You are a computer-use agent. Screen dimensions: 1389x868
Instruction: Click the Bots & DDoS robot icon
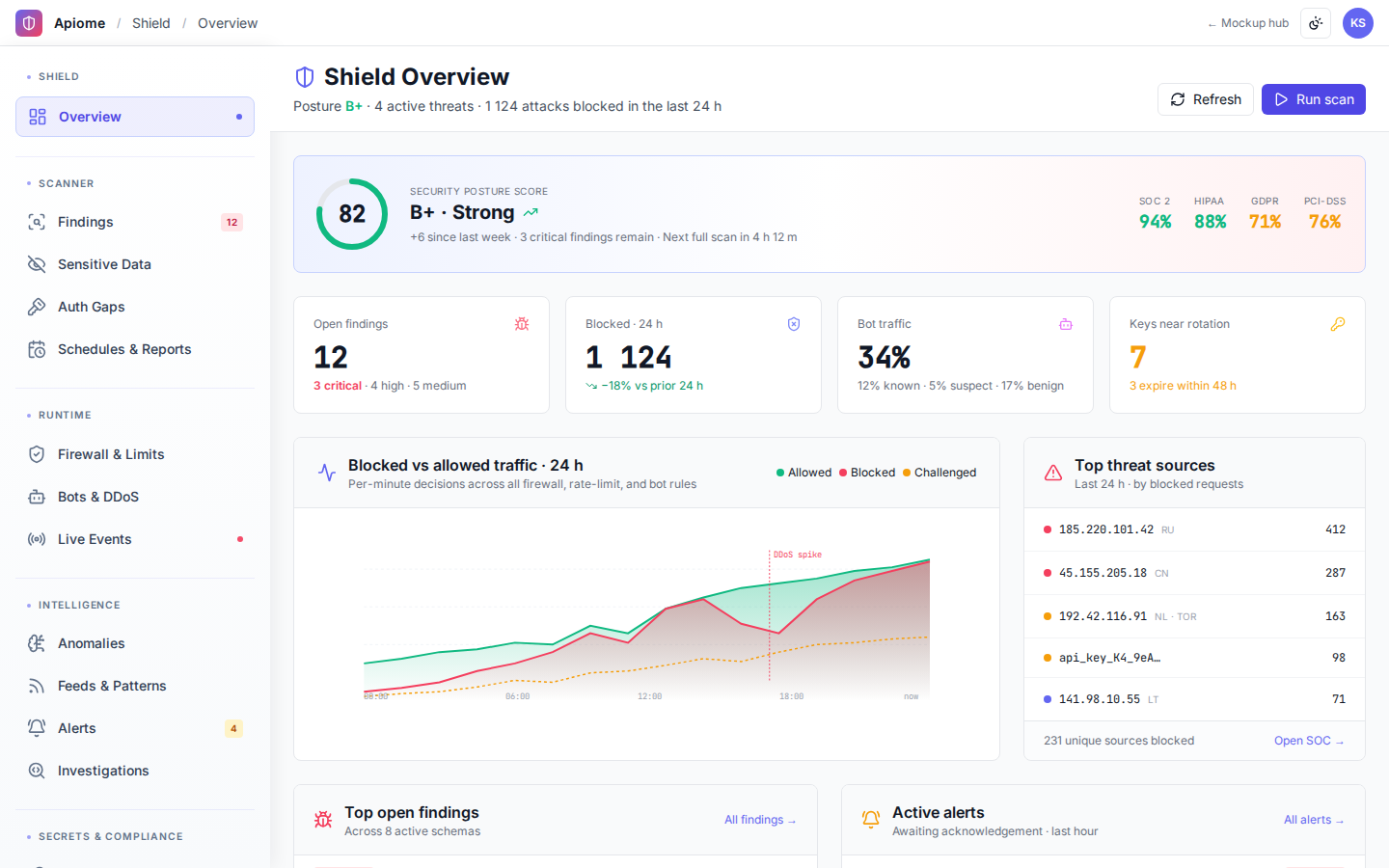pyautogui.click(x=37, y=497)
